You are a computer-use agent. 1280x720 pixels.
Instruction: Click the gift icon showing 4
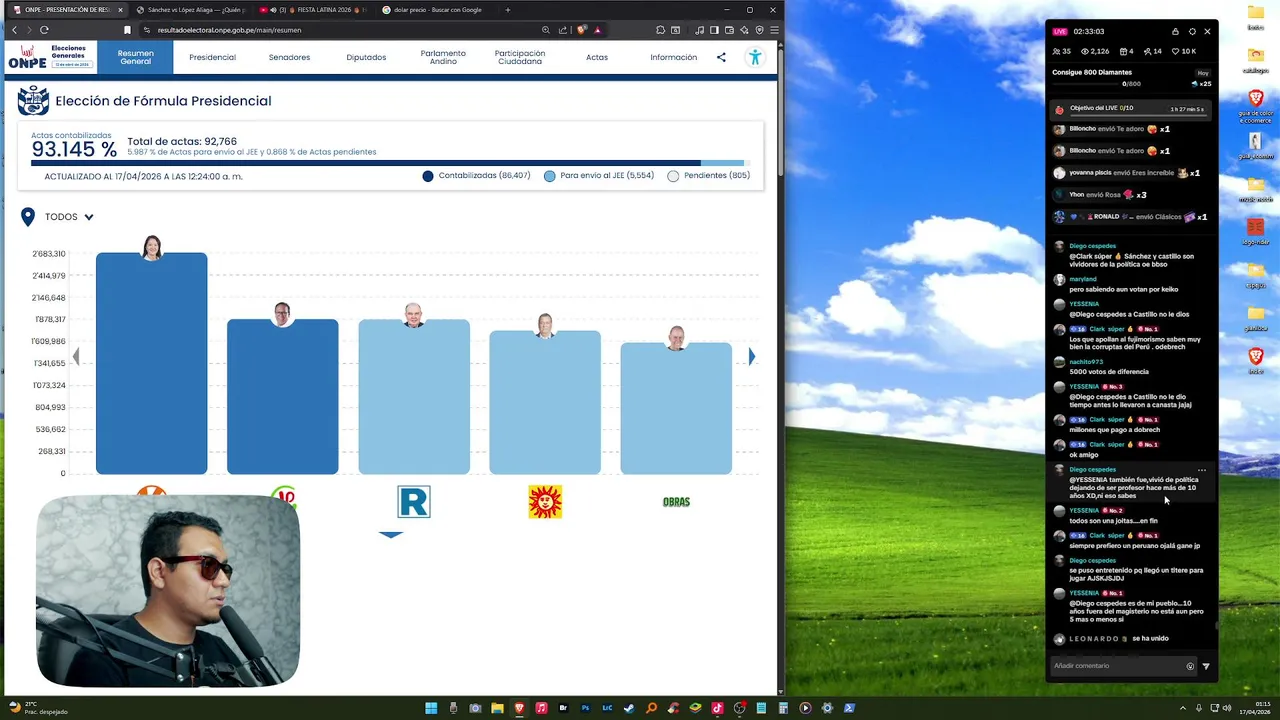(x=1122, y=51)
